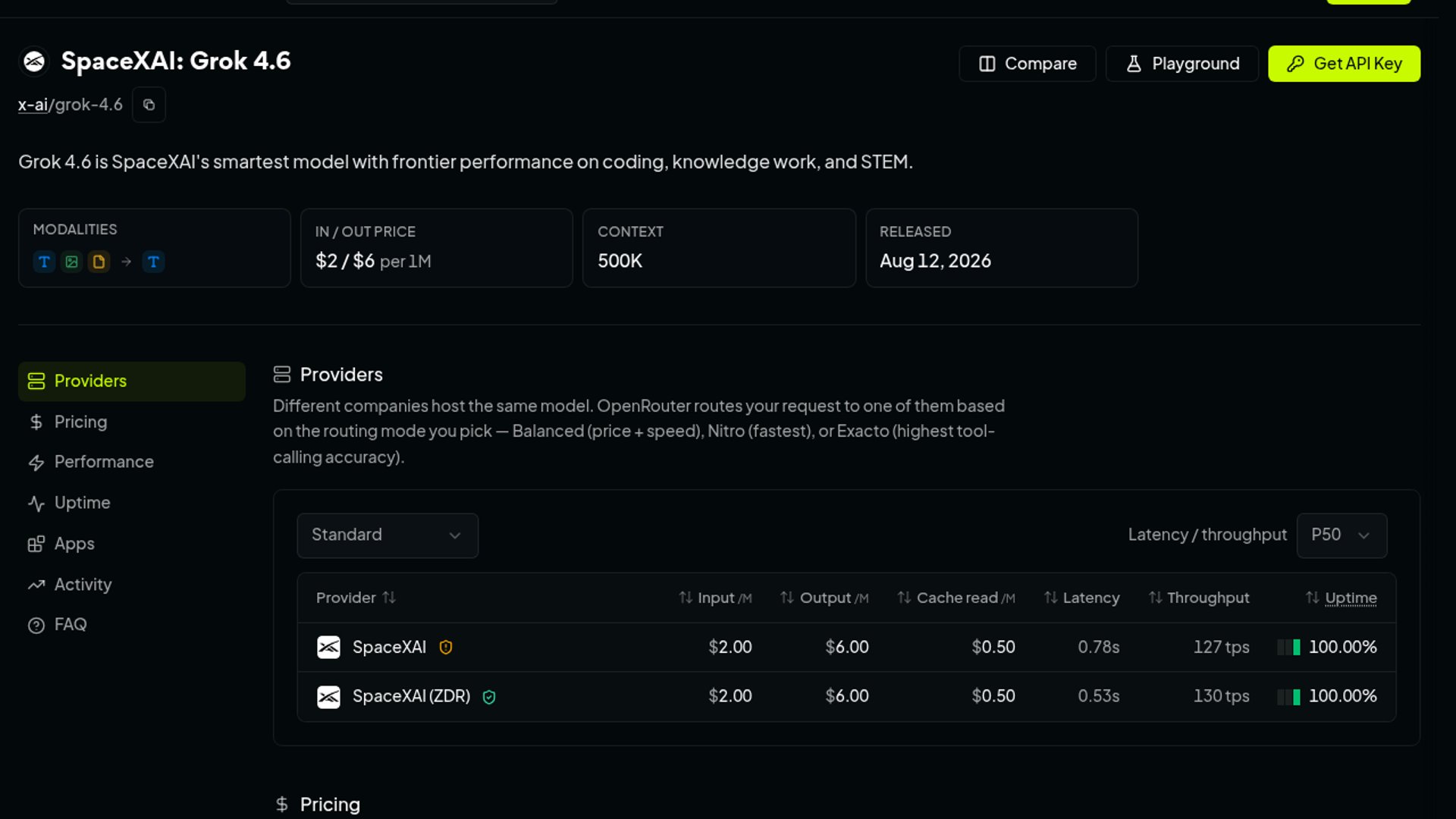Click the uptime bar in the SpaceXAI (ZDR) row

(x=1288, y=697)
